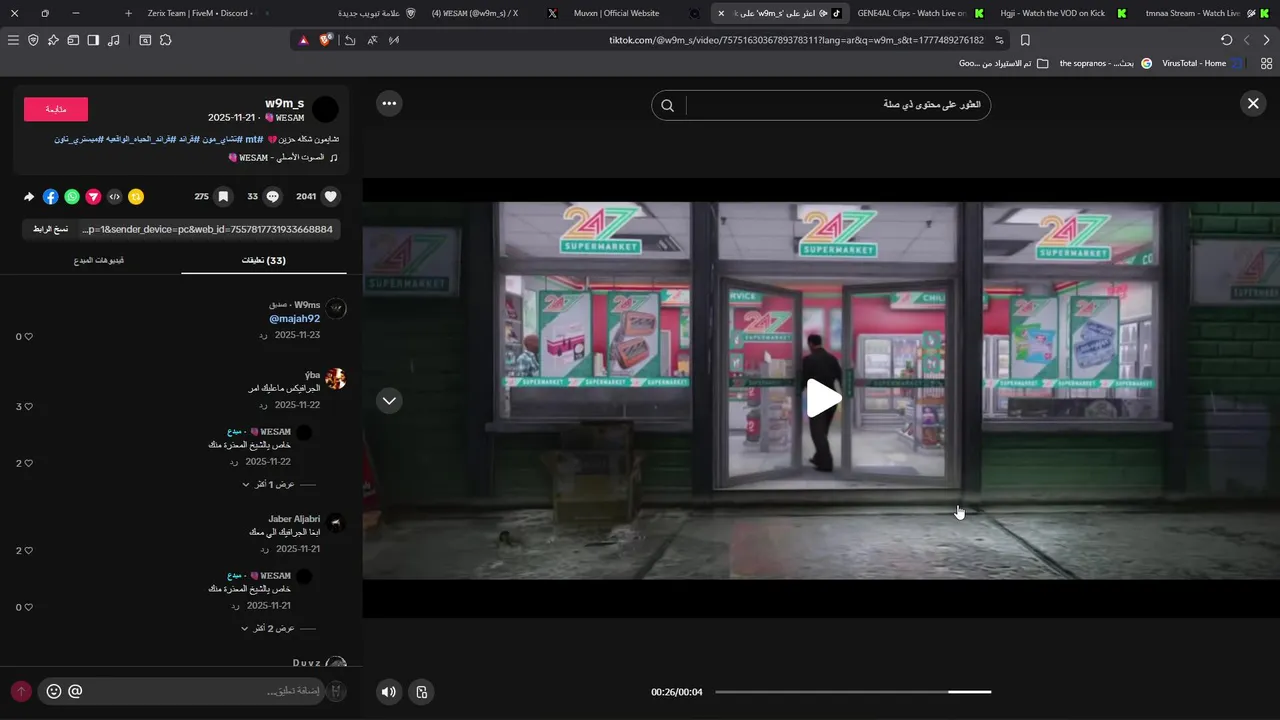Close the video viewer with the X
The image size is (1280, 720).
point(1252,103)
